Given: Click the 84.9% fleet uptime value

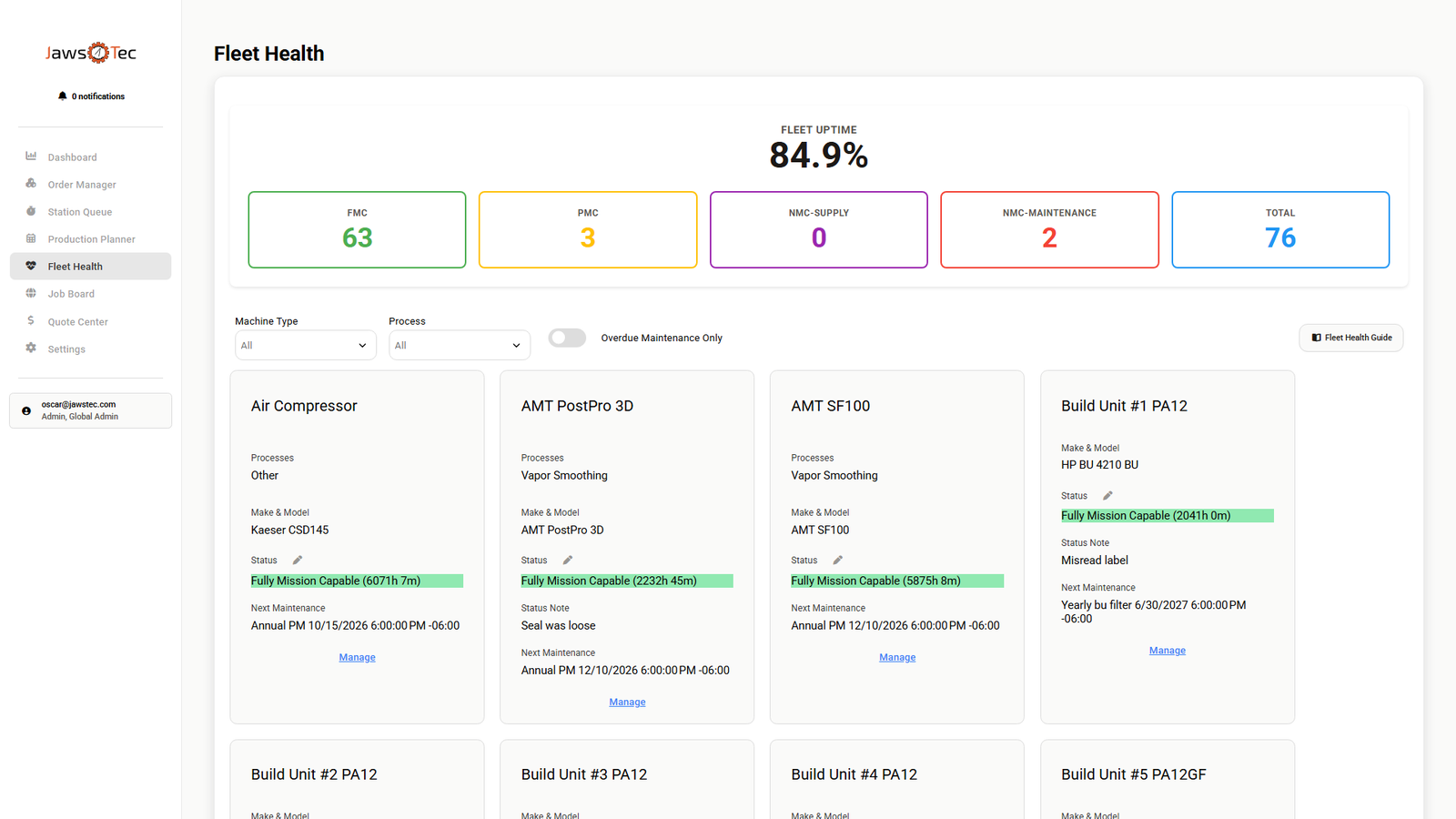Looking at the screenshot, I should [x=819, y=156].
